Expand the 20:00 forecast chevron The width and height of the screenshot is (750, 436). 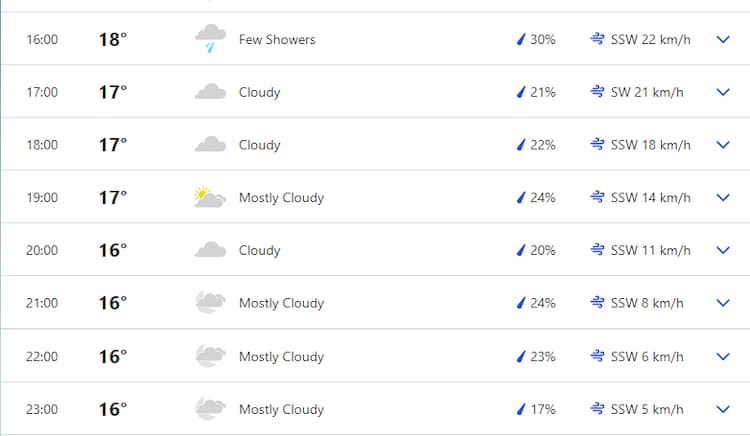pyautogui.click(x=724, y=250)
